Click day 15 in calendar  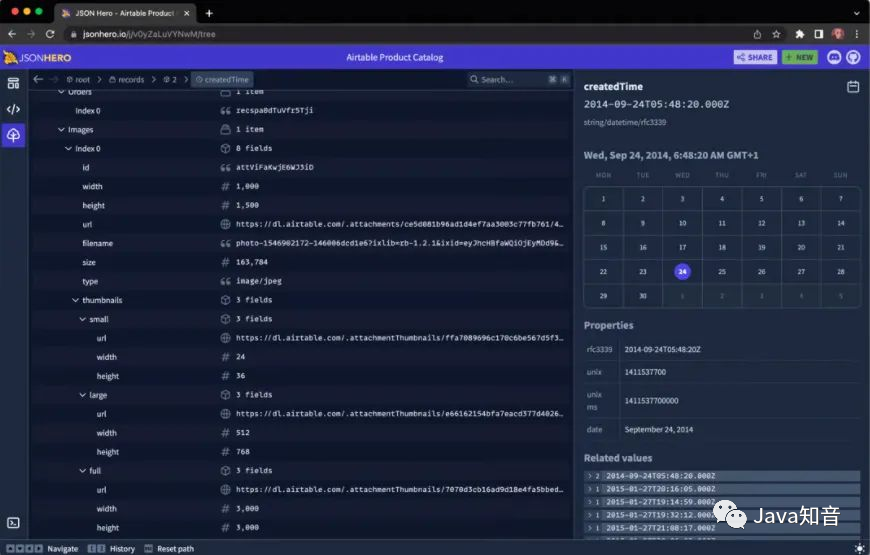[x=603, y=247]
